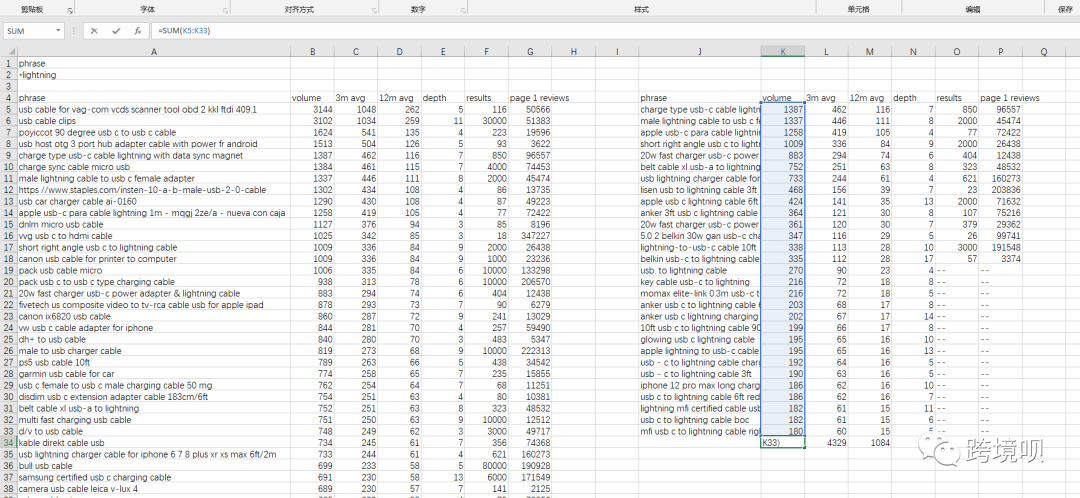
Task: Select column M header
Action: click(869, 52)
